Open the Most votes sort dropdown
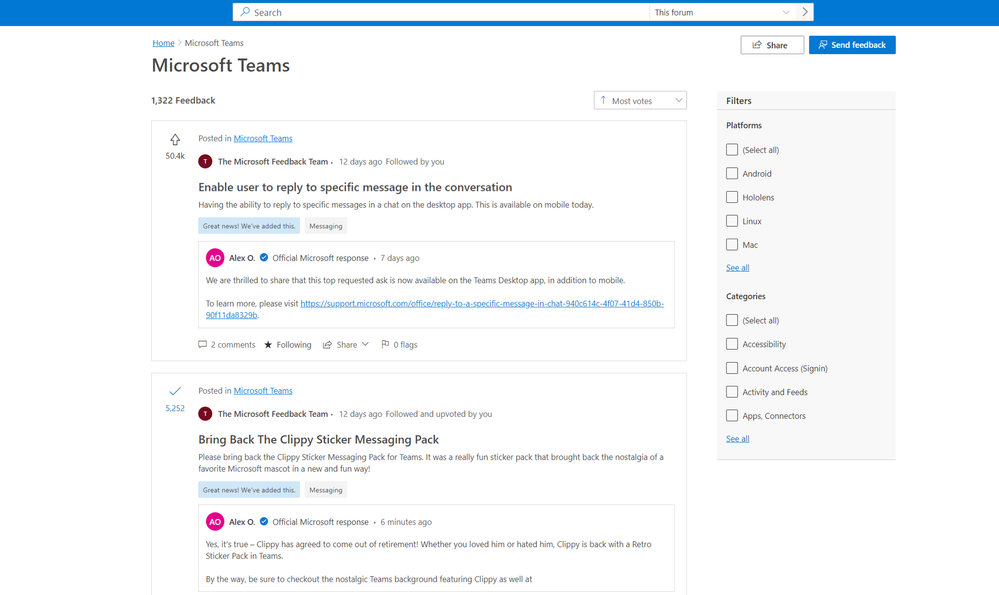The height and width of the screenshot is (595, 999). 640,101
